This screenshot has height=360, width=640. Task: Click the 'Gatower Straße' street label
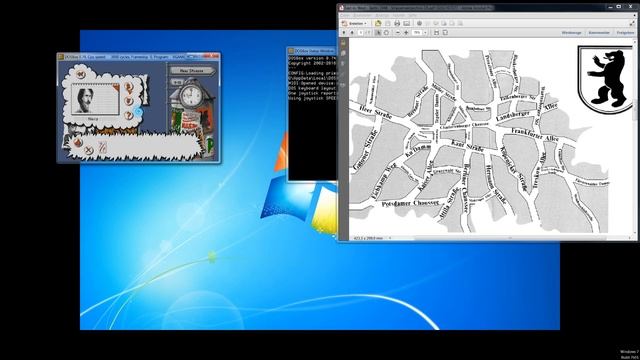click(x=364, y=149)
